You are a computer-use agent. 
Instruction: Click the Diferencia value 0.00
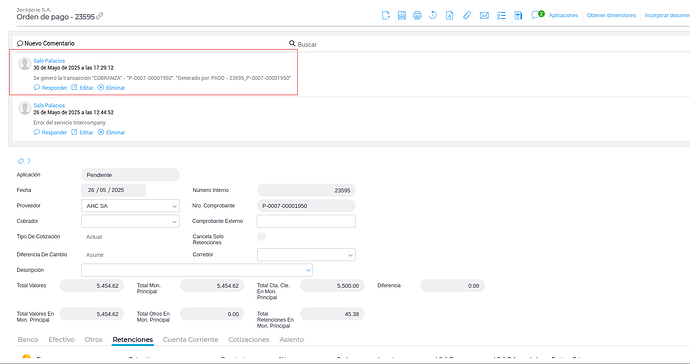point(452,286)
